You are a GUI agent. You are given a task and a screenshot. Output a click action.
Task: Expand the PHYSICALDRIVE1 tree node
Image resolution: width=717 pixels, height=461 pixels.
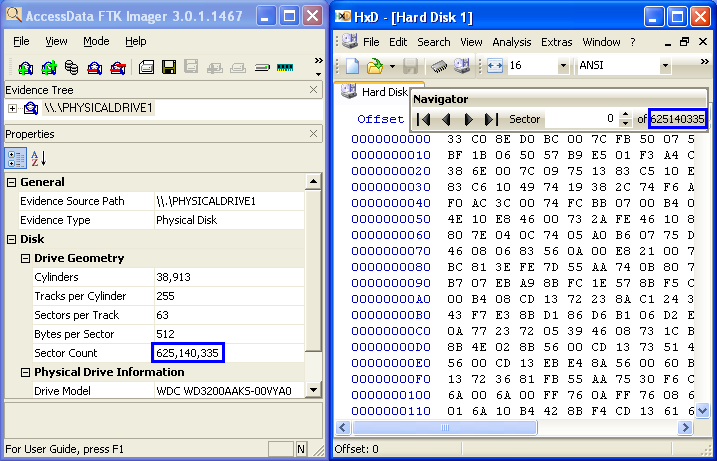[12, 108]
